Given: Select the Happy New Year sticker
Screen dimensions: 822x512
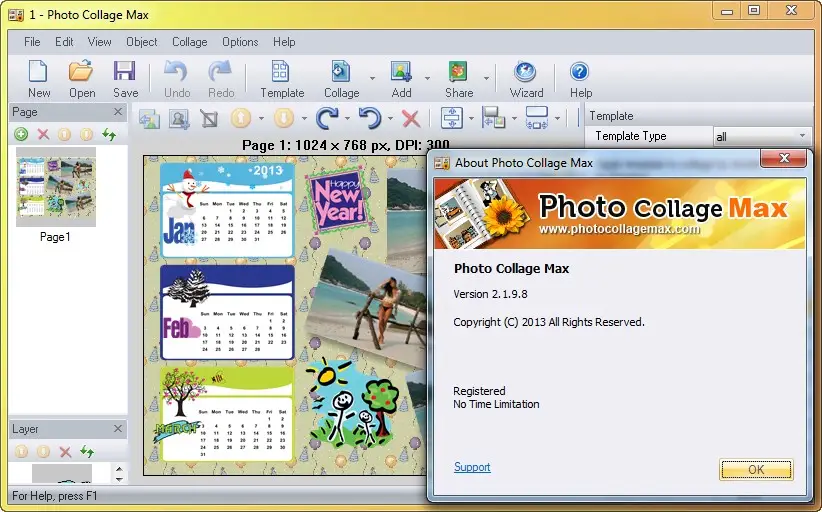Looking at the screenshot, I should tap(337, 200).
